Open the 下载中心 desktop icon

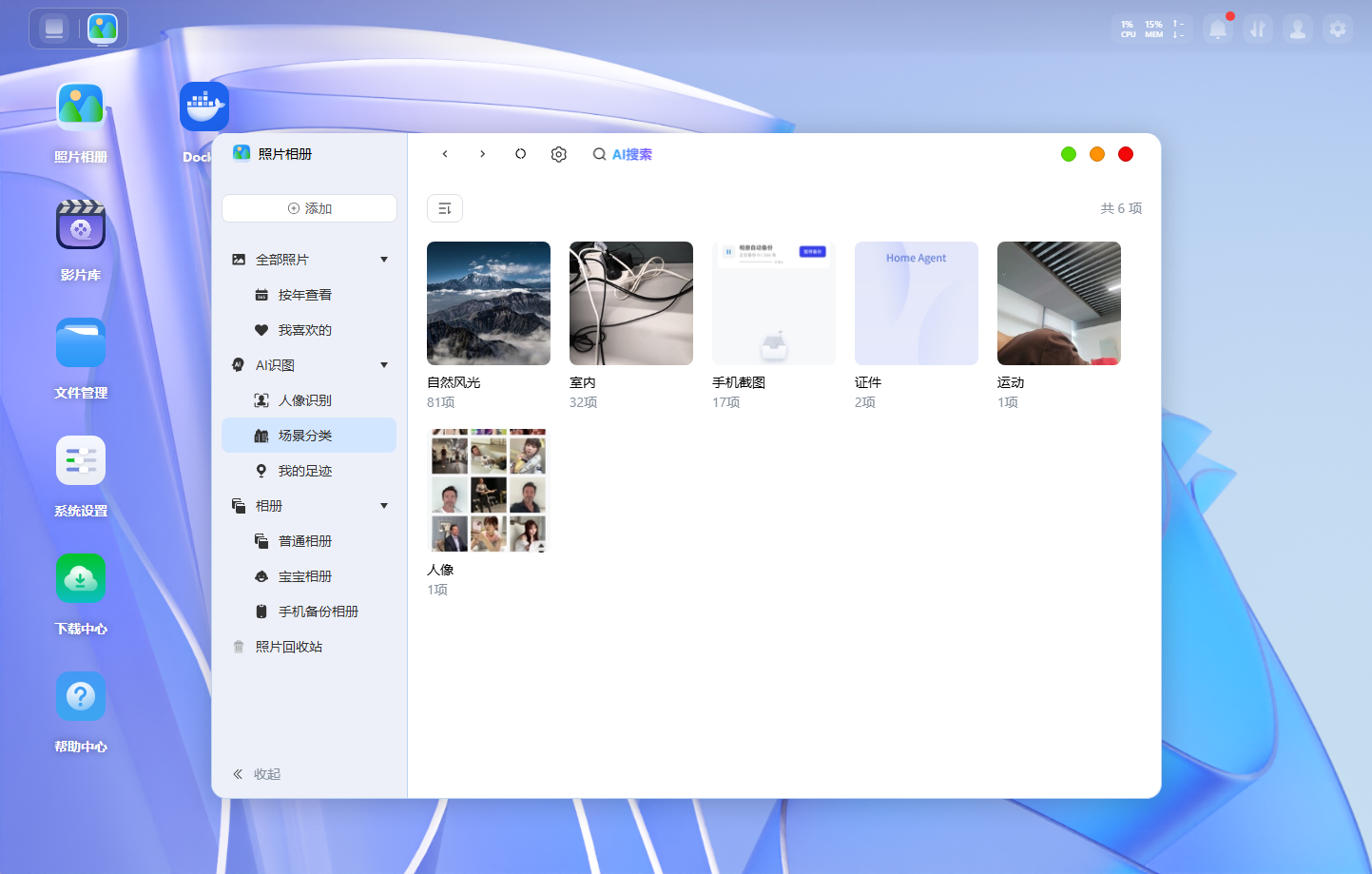point(81,578)
